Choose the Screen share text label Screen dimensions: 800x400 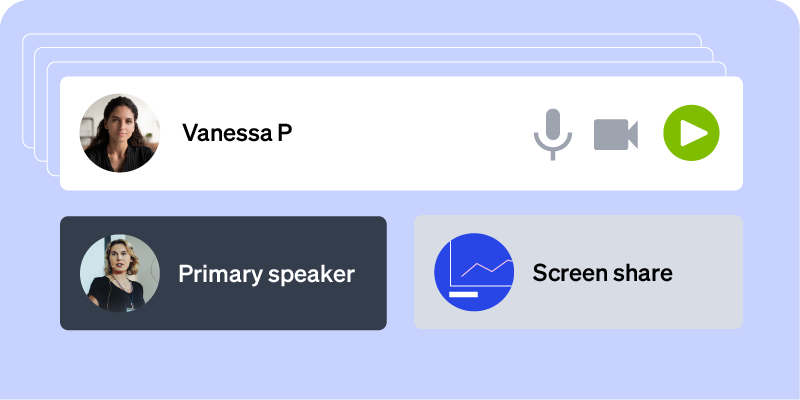(603, 273)
